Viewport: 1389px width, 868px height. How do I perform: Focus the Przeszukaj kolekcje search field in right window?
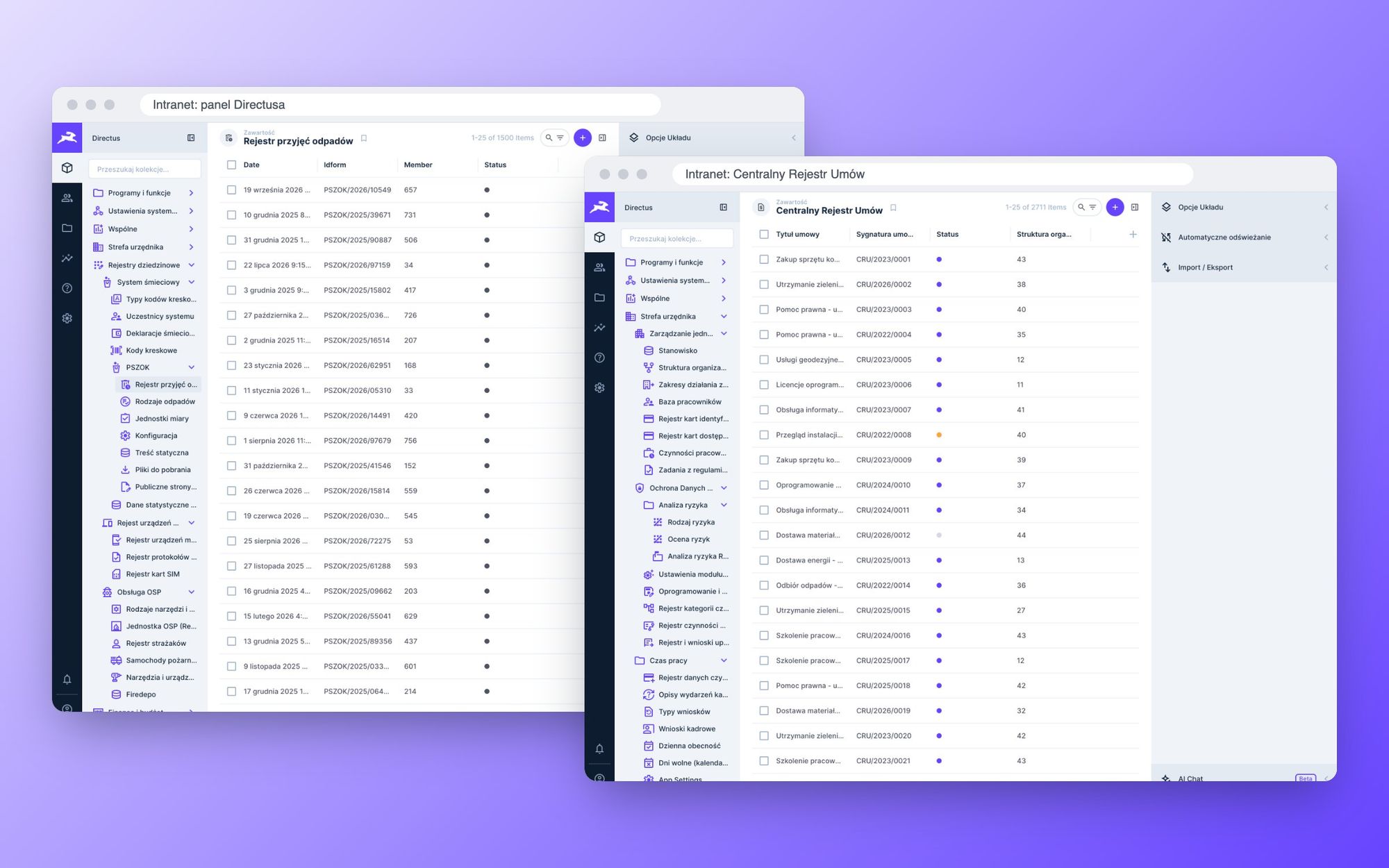[676, 238]
